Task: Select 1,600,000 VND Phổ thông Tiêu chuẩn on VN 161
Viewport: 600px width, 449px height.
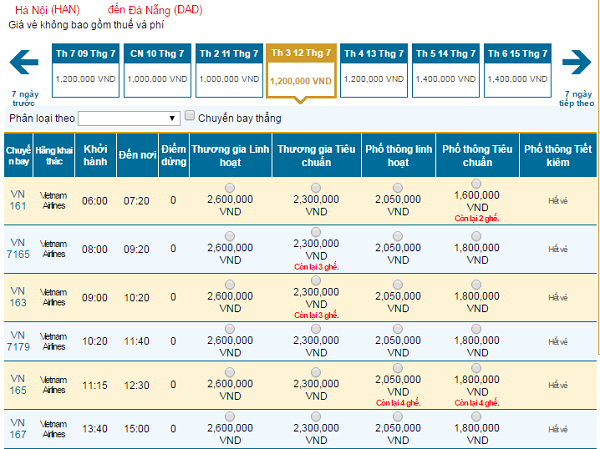Action: [476, 183]
